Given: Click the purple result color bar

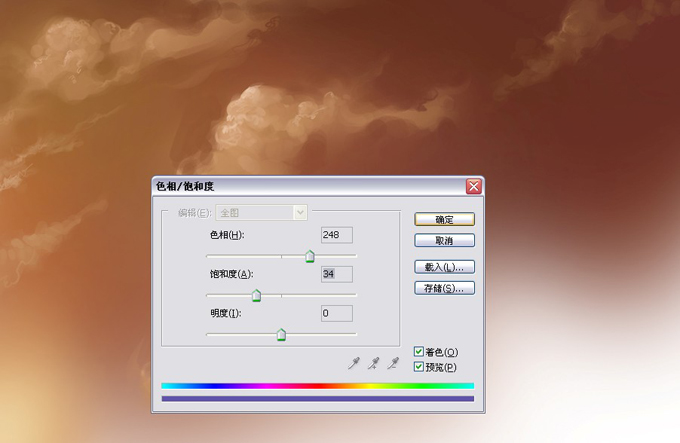Looking at the screenshot, I should coord(317,399).
